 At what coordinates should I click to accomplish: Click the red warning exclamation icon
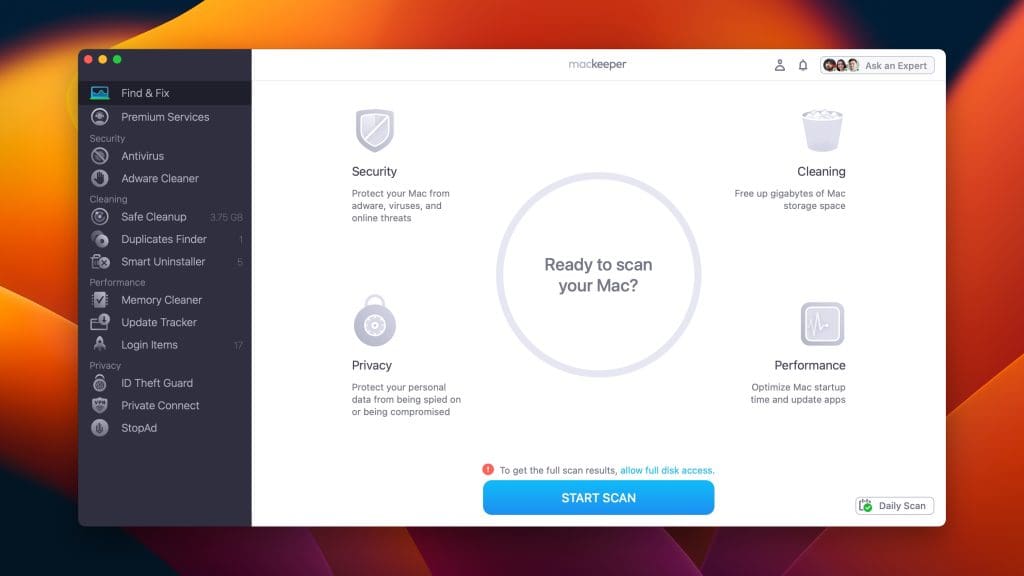click(488, 470)
